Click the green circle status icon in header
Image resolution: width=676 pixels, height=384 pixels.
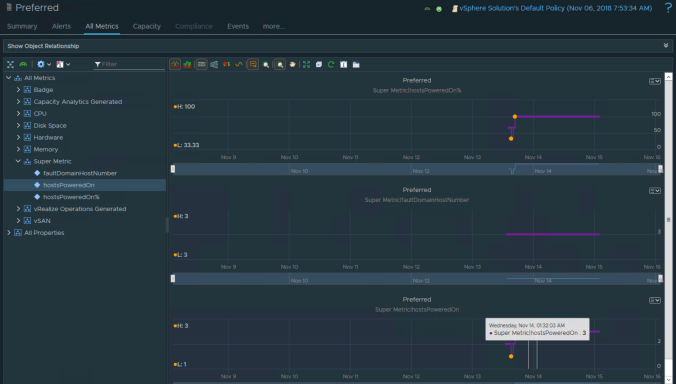click(439, 9)
